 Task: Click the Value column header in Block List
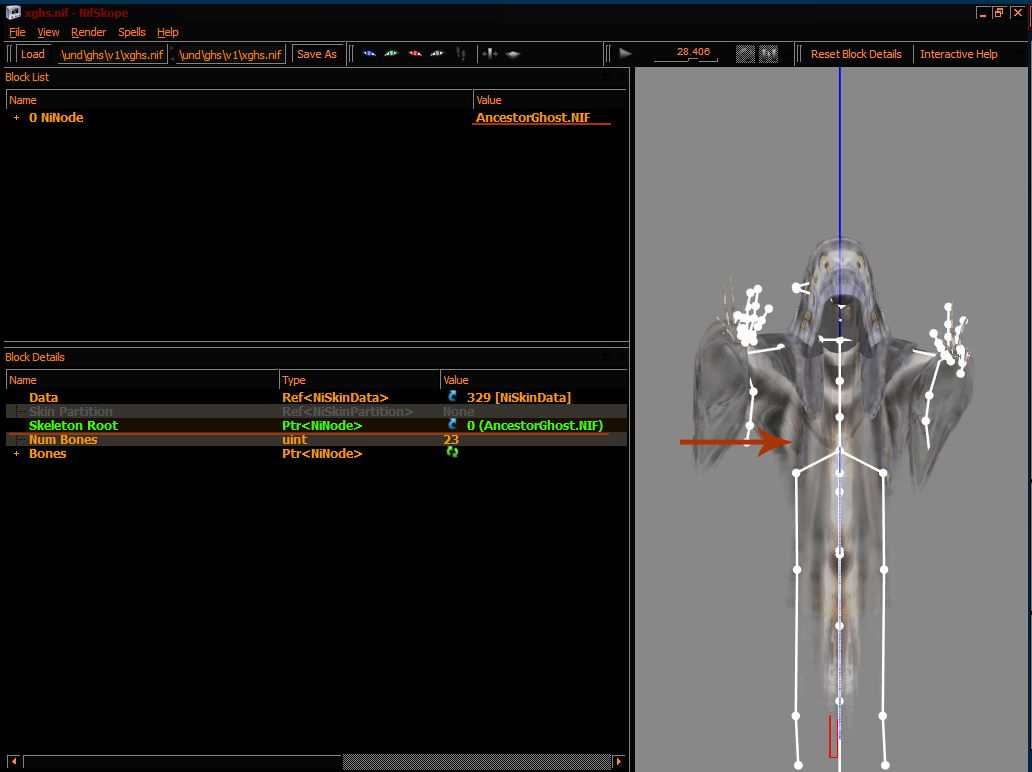click(x=550, y=100)
